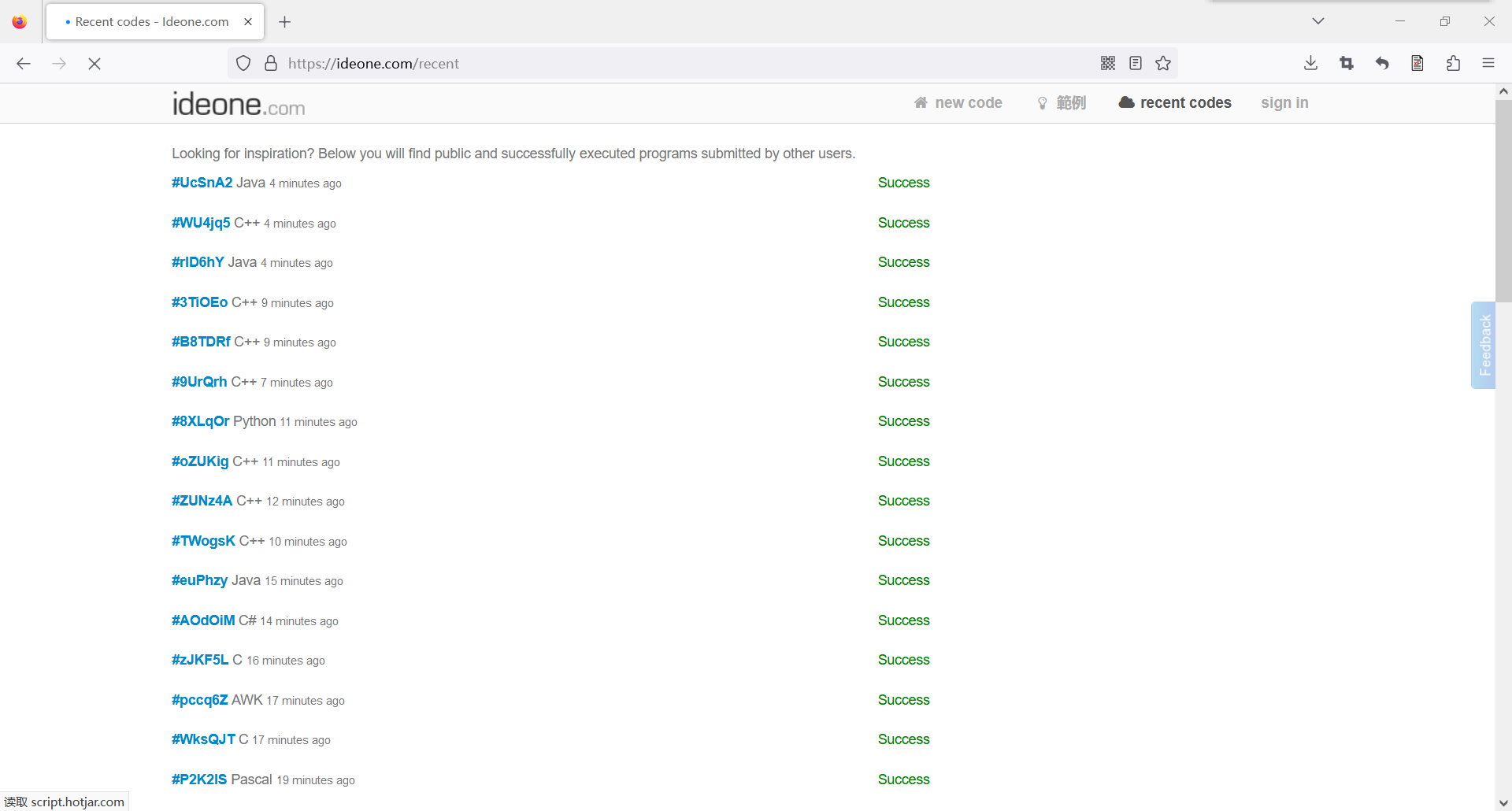Click the shield tracking protection icon

click(x=243, y=64)
